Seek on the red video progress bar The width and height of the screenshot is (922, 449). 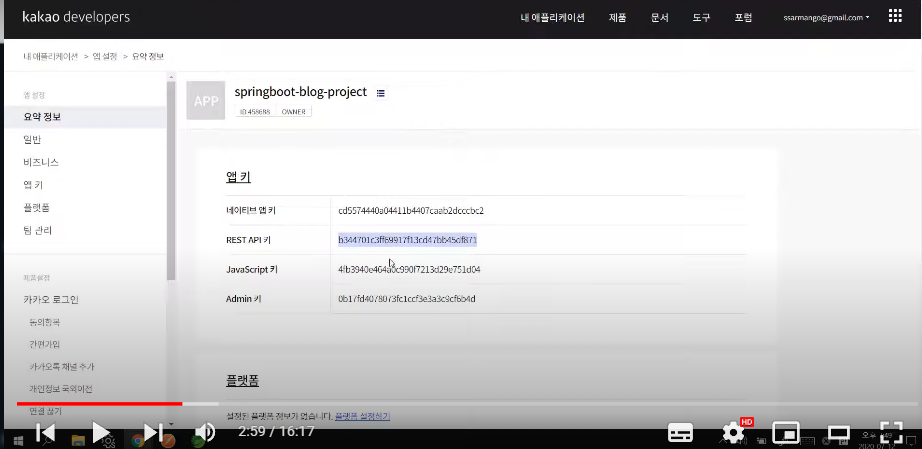pos(99,404)
